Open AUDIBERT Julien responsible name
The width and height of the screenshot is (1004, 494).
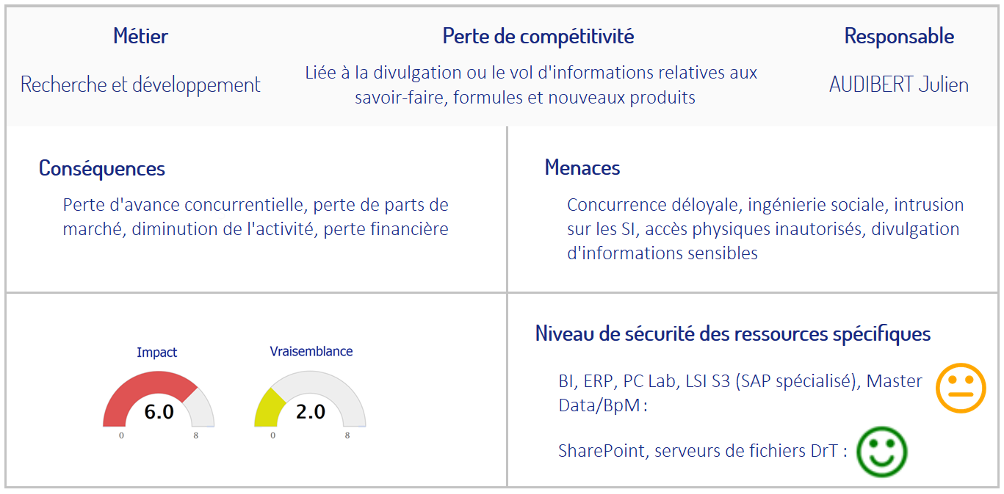point(899,84)
